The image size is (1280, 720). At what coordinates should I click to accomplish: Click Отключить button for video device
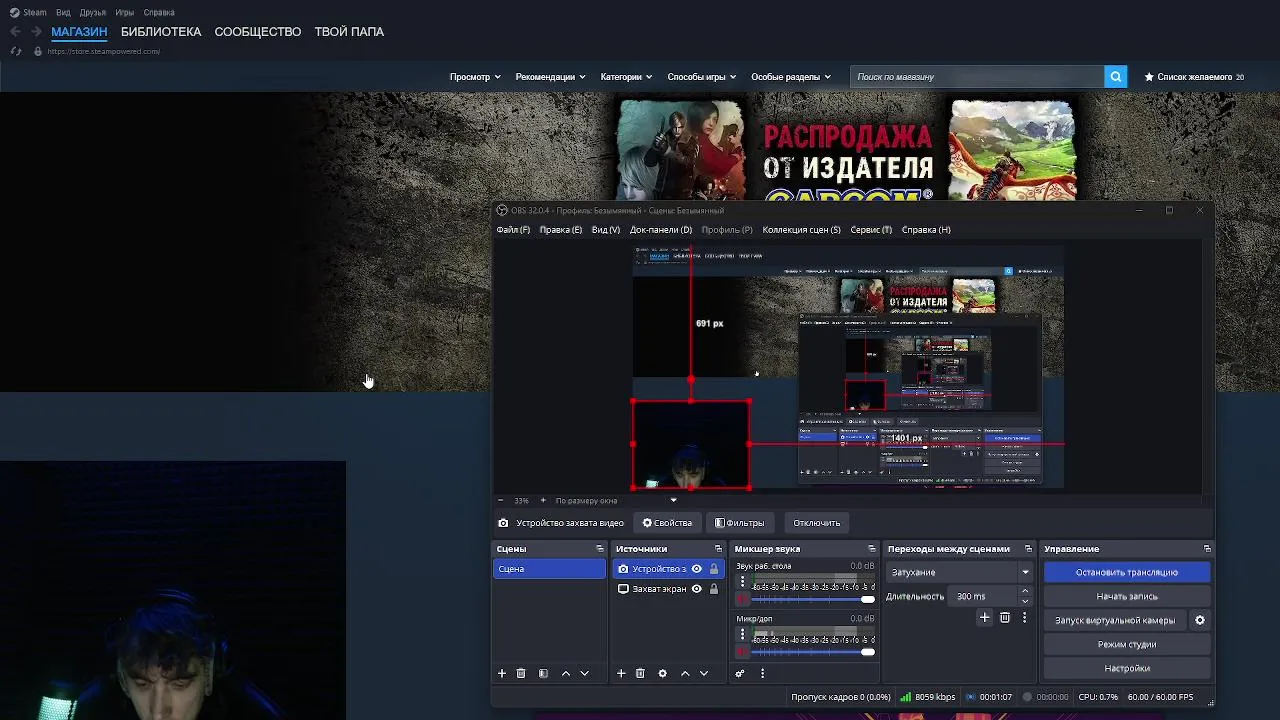[817, 523]
